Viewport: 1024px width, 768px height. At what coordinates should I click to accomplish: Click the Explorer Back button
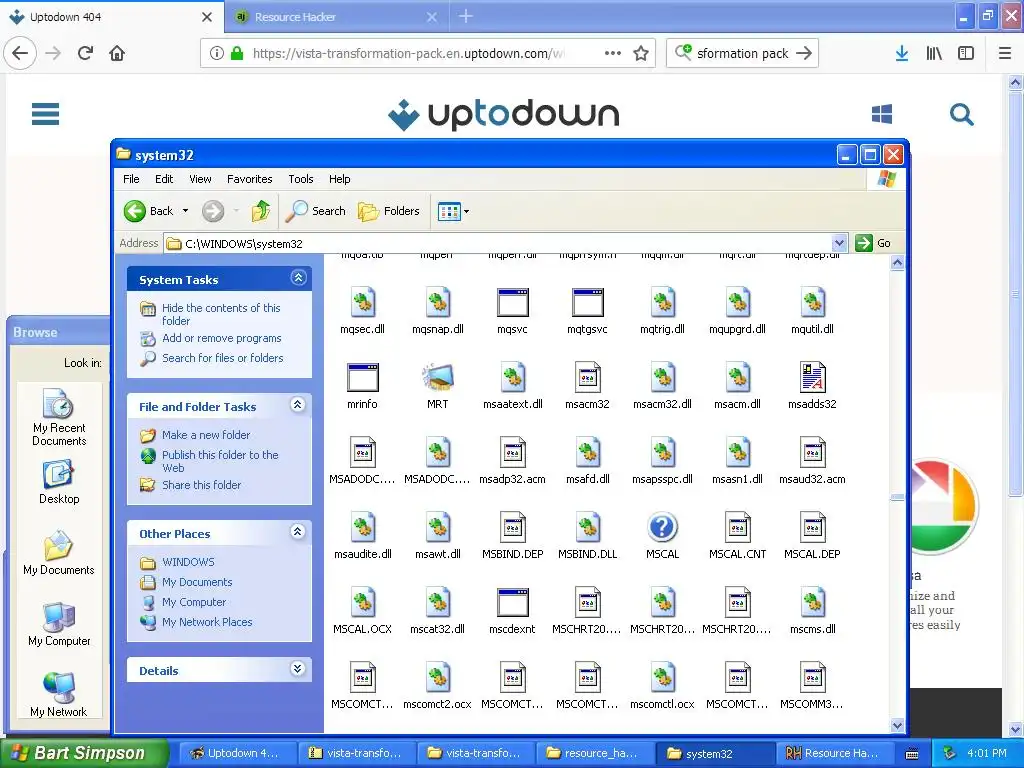coord(149,211)
